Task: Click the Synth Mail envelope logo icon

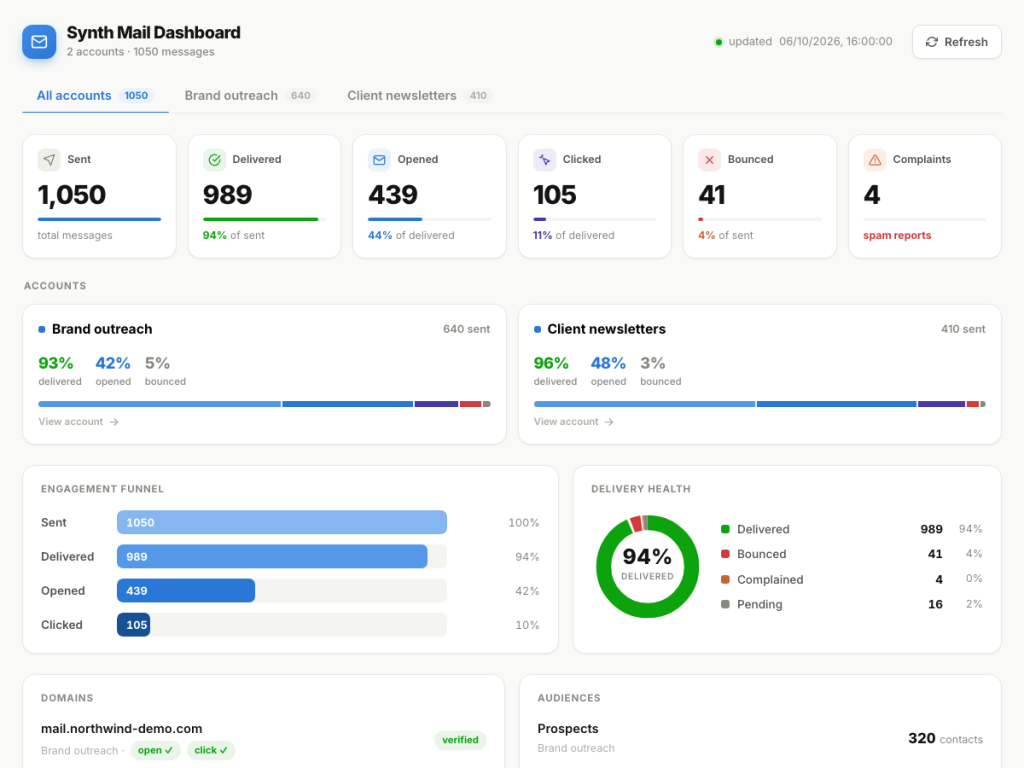Action: coord(39,42)
